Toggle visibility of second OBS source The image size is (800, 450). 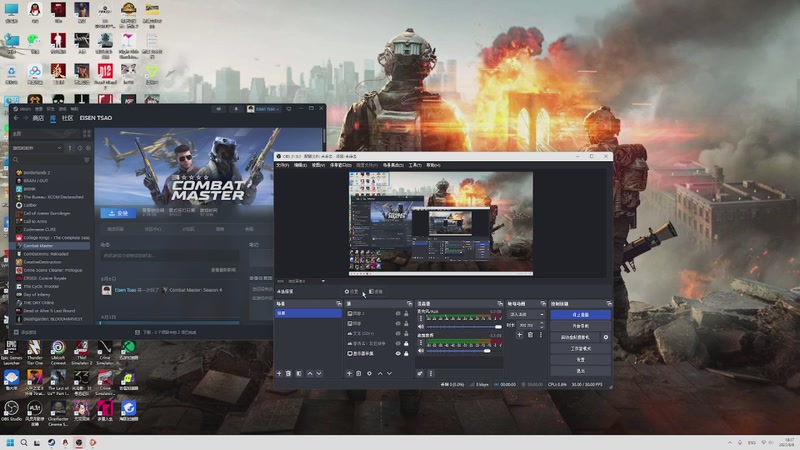(x=398, y=323)
